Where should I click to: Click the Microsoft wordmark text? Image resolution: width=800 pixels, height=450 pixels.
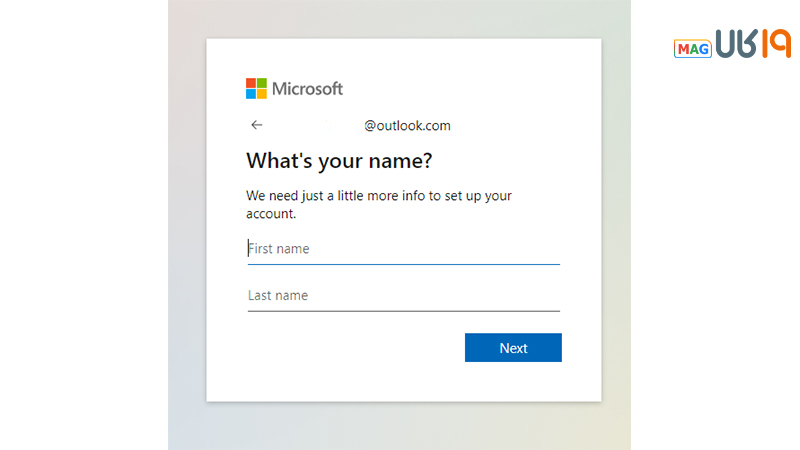[307, 89]
